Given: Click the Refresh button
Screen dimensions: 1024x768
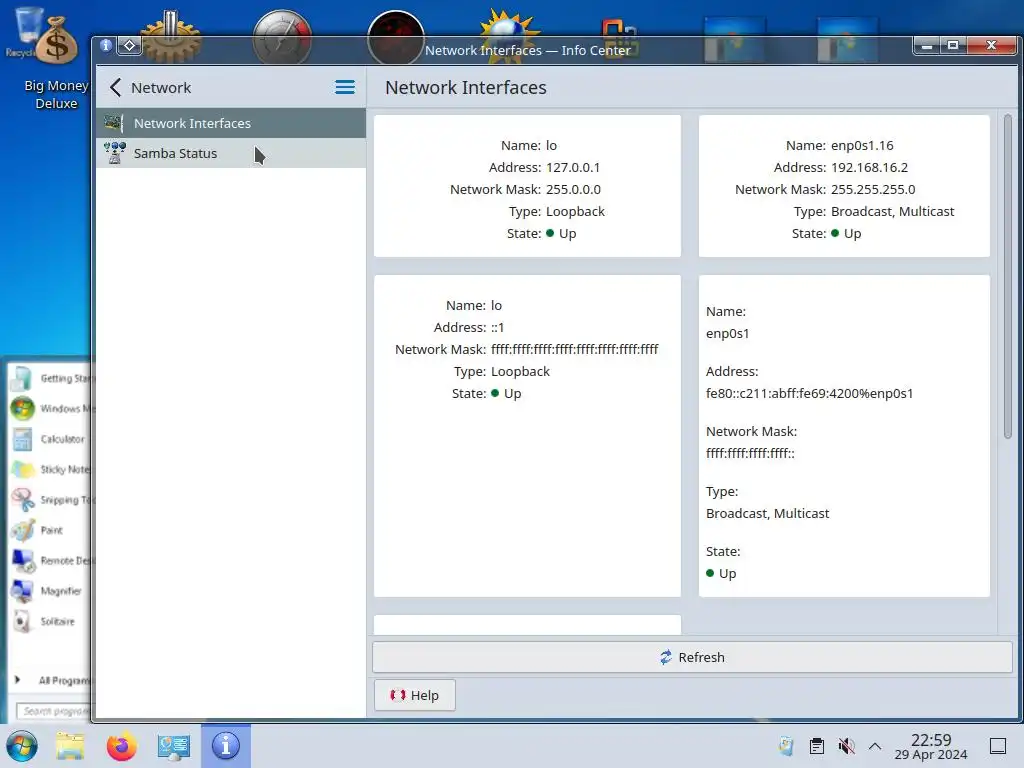Looking at the screenshot, I should pos(692,657).
